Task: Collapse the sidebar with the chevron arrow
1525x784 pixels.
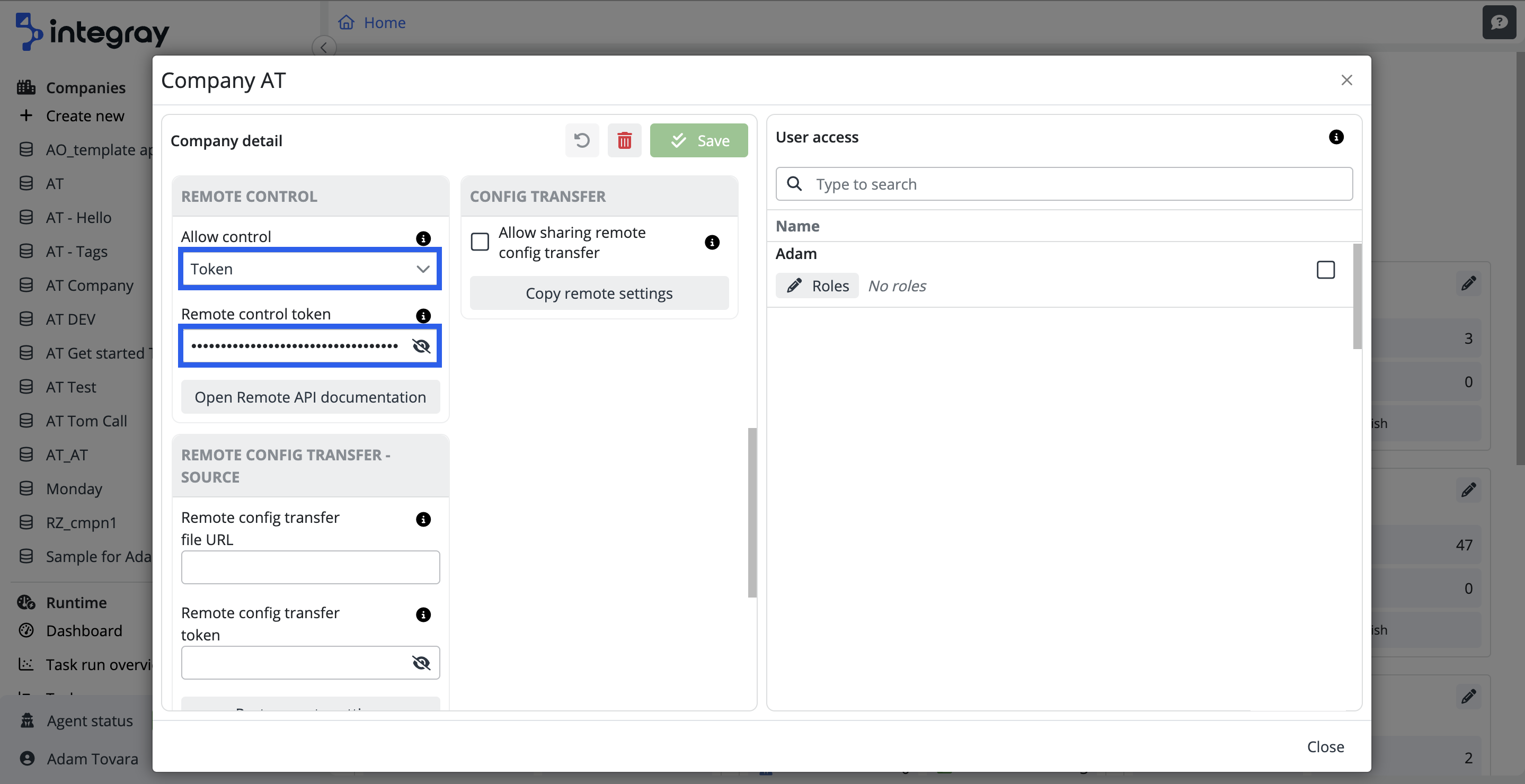Action: click(x=324, y=47)
